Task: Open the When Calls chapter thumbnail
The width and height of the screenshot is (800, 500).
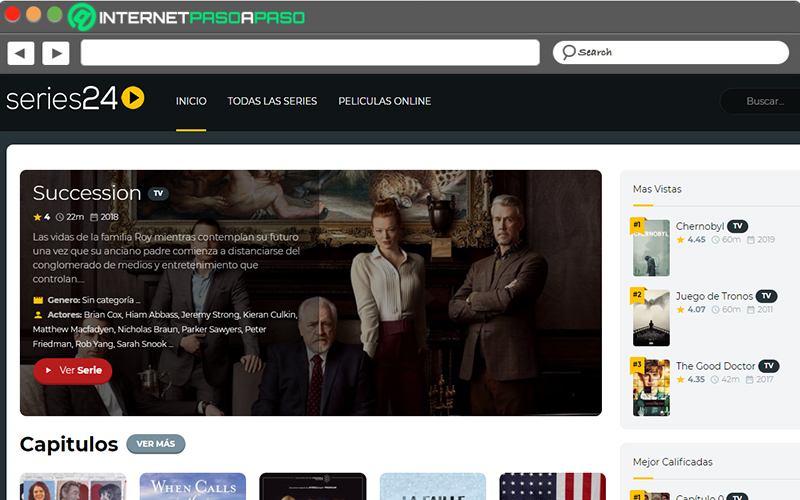Action: (x=193, y=487)
